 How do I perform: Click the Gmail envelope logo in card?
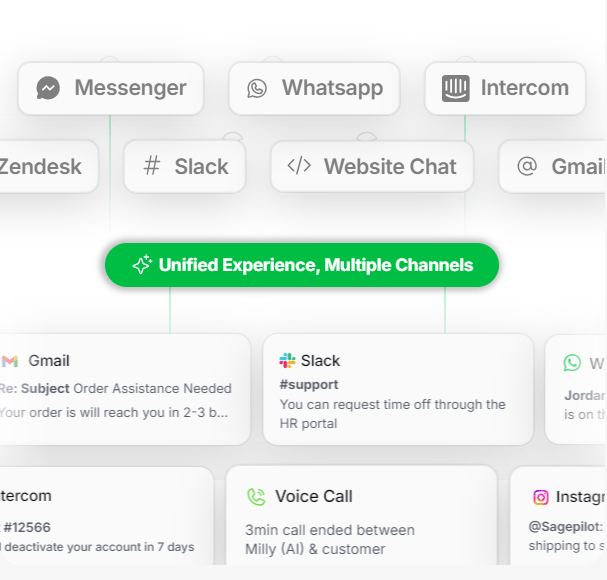[x=11, y=361]
